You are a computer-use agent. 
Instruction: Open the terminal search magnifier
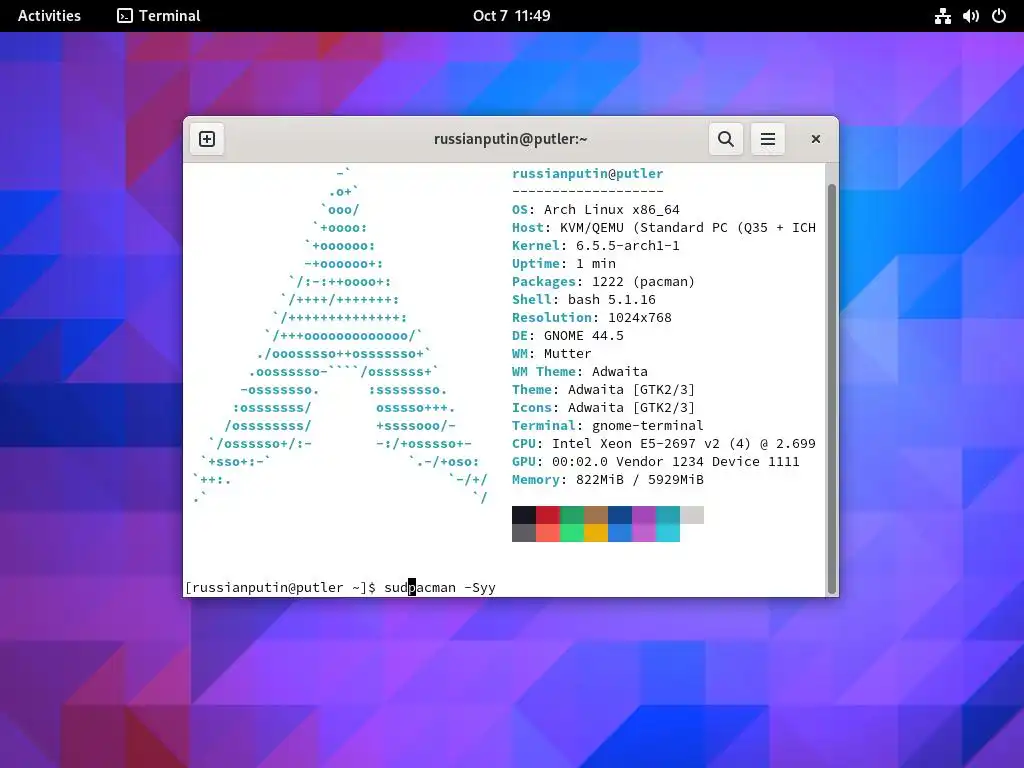point(726,139)
